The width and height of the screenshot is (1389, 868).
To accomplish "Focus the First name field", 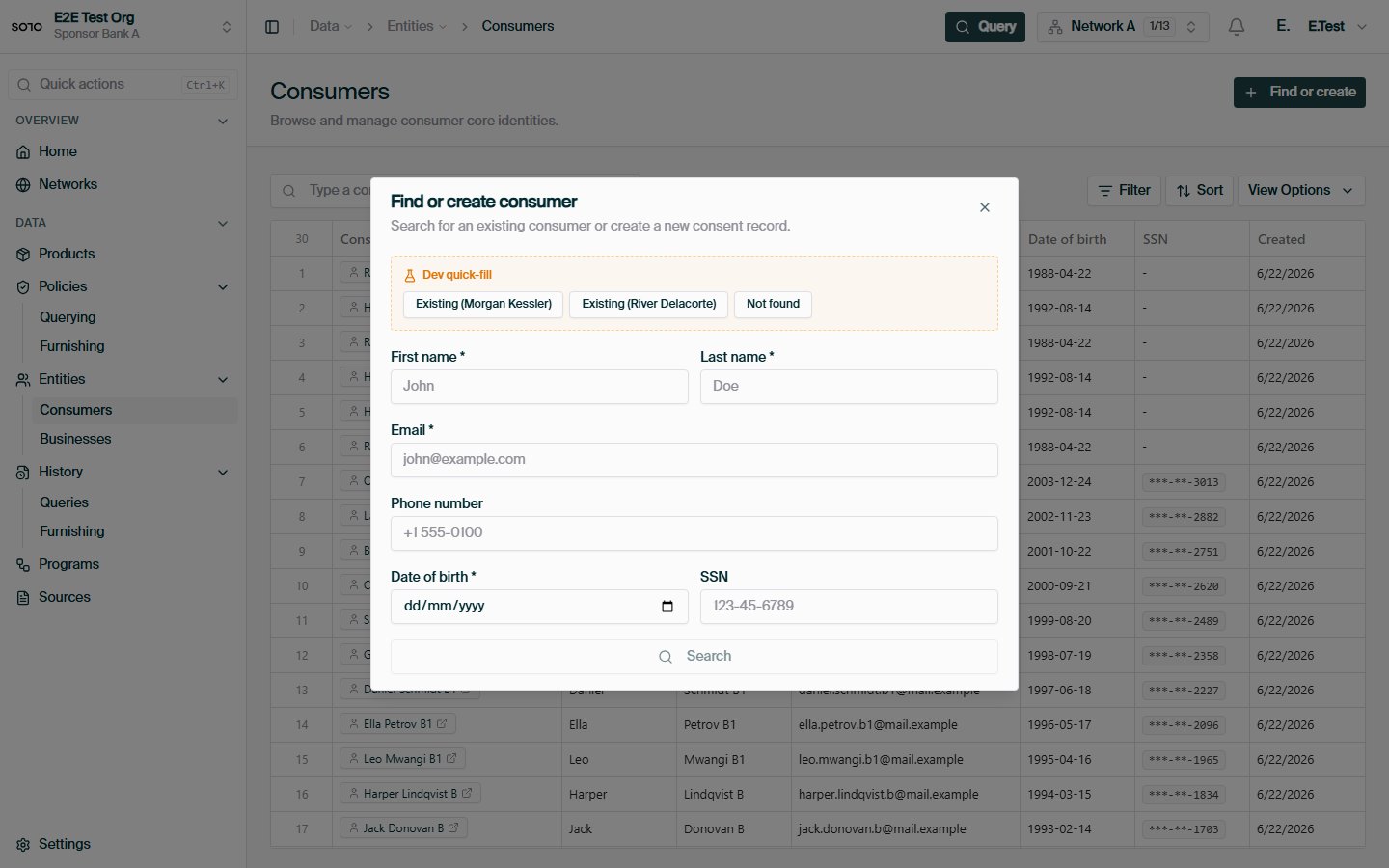I will click(539, 387).
